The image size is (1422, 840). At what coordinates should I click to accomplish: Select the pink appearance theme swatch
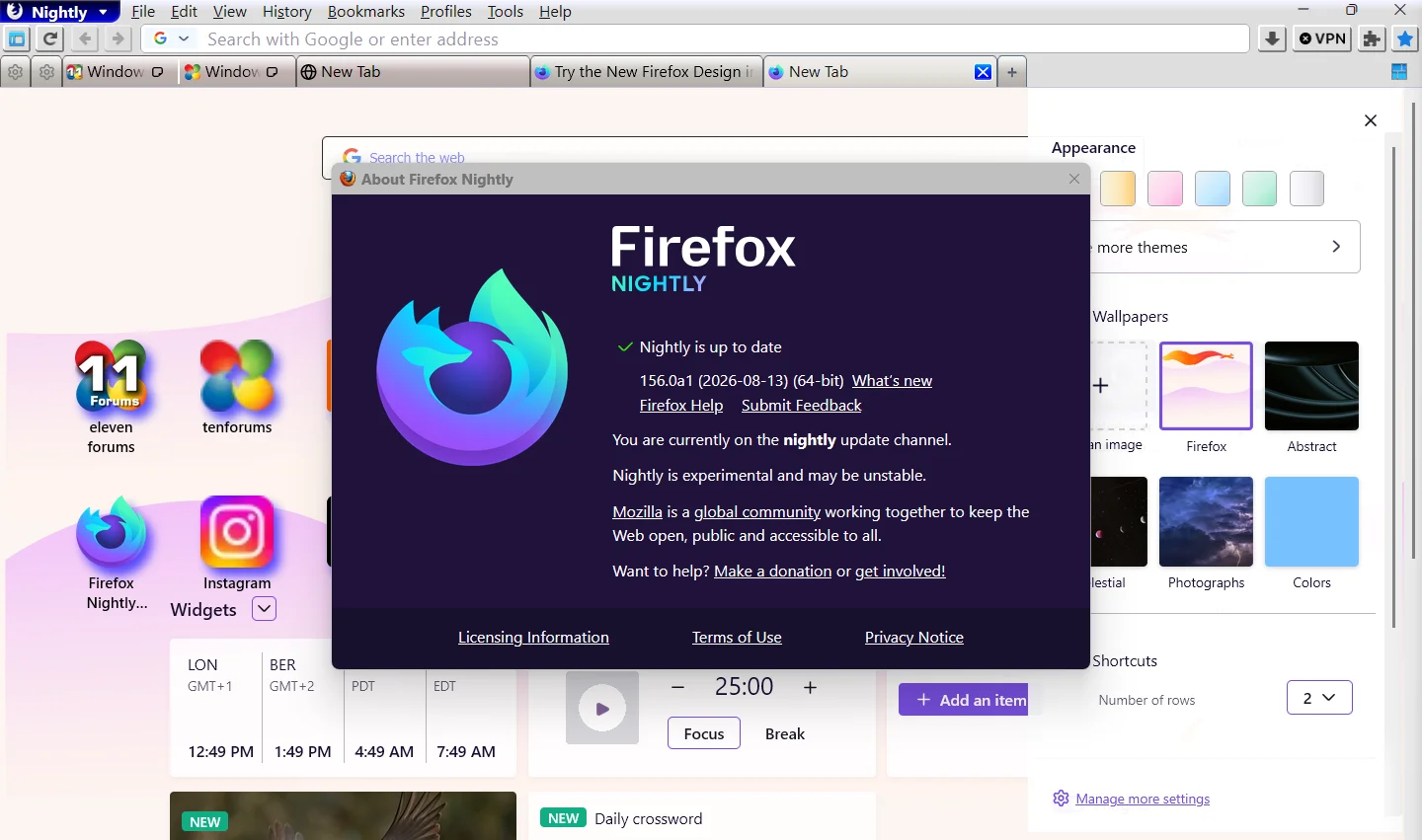1165,189
